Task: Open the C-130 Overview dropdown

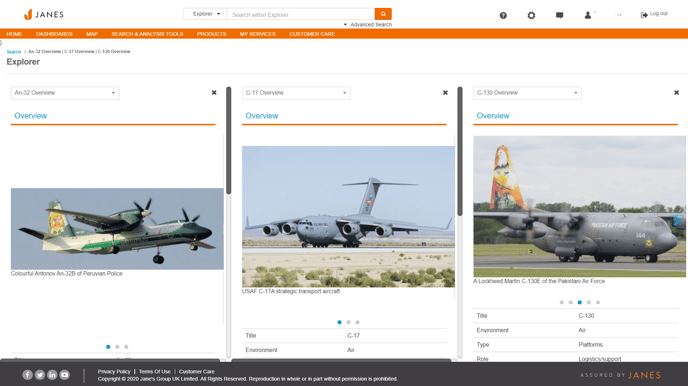Action: (527, 93)
